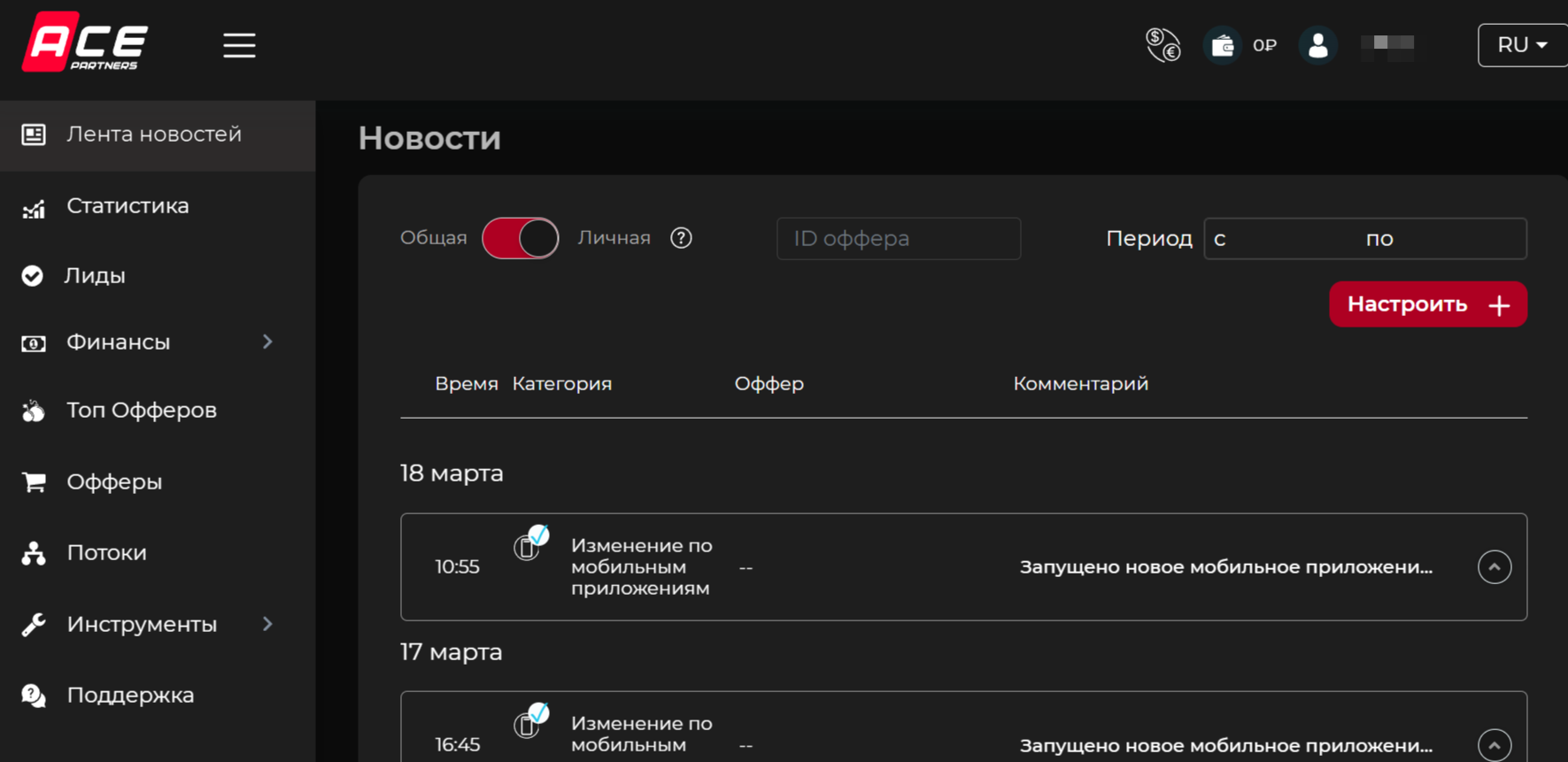Click the Период date range field
1568x762 pixels.
(1365, 239)
